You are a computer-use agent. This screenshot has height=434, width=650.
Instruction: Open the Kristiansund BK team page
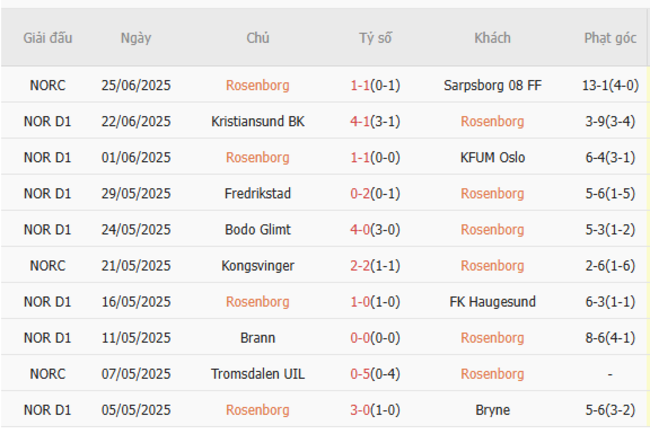258,121
